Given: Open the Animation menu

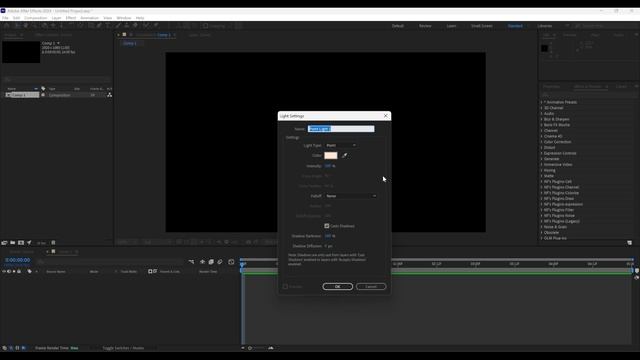Looking at the screenshot, I should [x=89, y=18].
